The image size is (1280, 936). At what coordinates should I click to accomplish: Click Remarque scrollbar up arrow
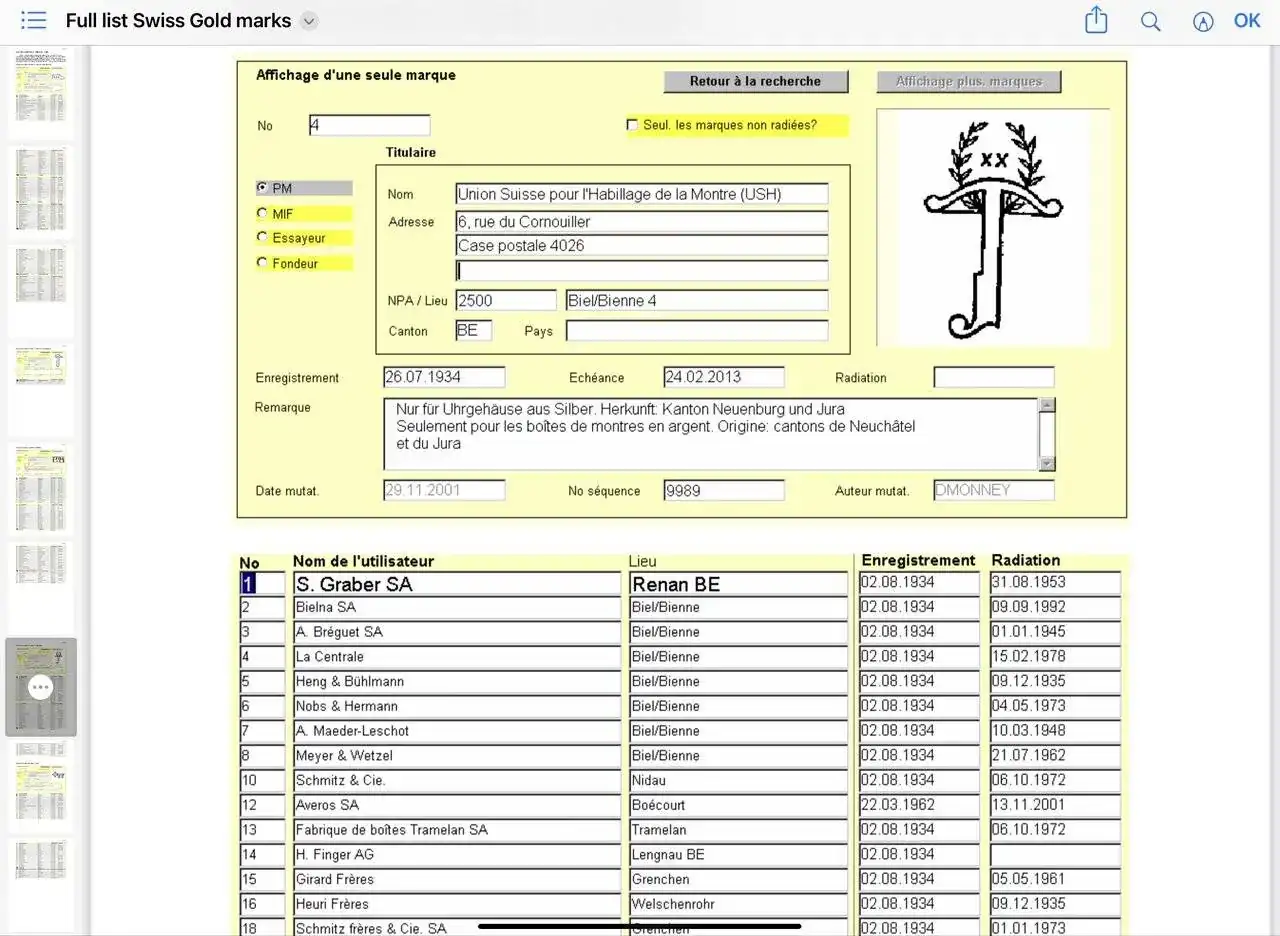(x=1047, y=405)
